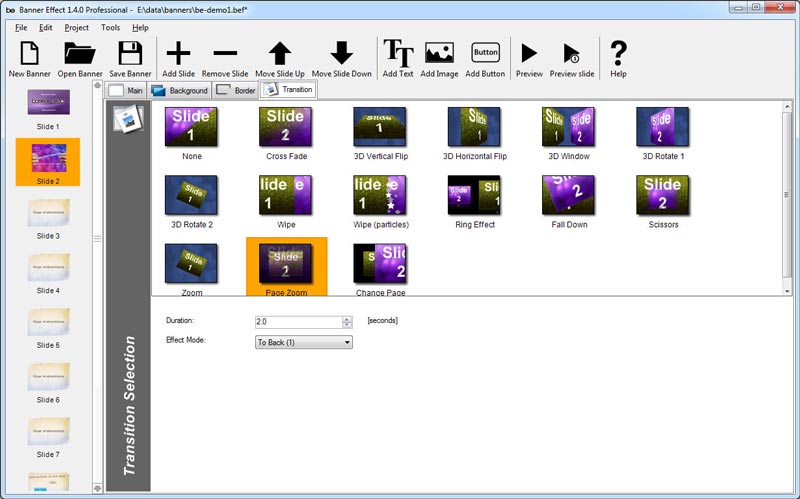This screenshot has width=800, height=499.
Task: Click inside the Duration input field
Action: (x=298, y=322)
